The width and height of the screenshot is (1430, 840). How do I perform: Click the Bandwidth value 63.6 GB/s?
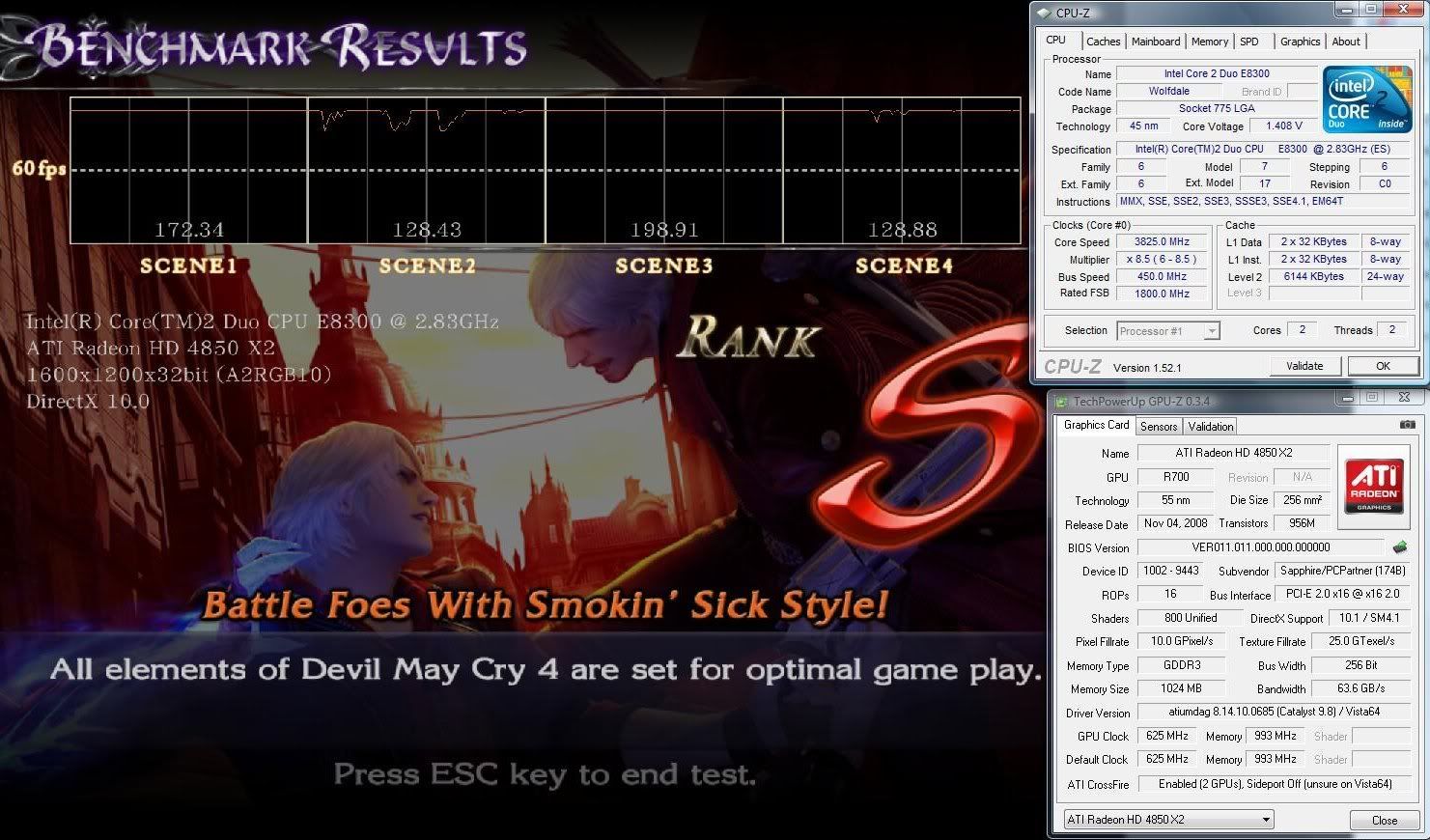[1361, 688]
